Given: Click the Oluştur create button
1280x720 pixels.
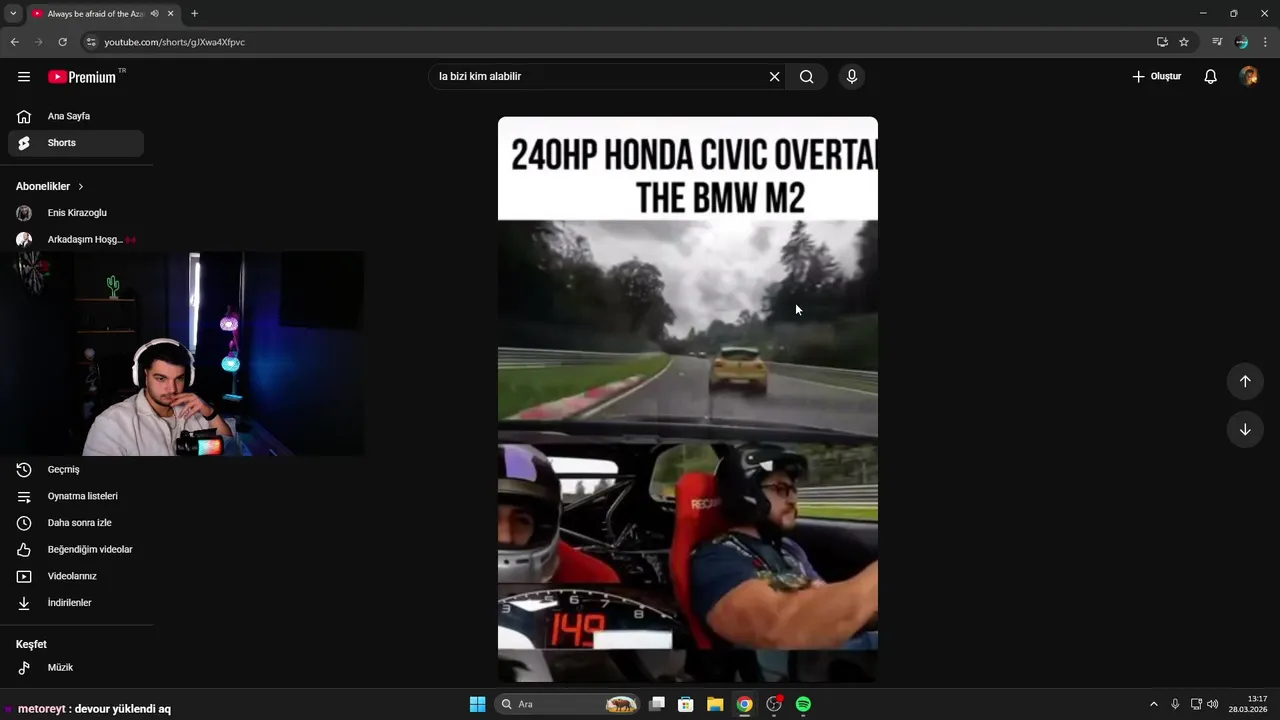Looking at the screenshot, I should 1156,77.
